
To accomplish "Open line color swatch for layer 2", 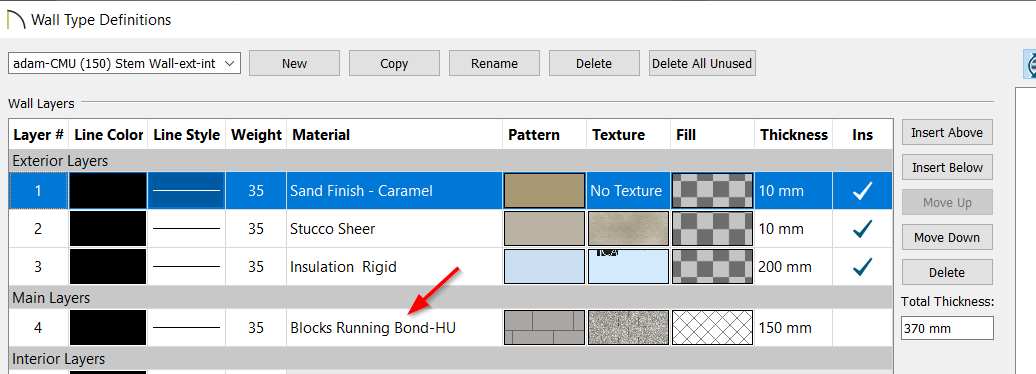I will click(x=108, y=229).
